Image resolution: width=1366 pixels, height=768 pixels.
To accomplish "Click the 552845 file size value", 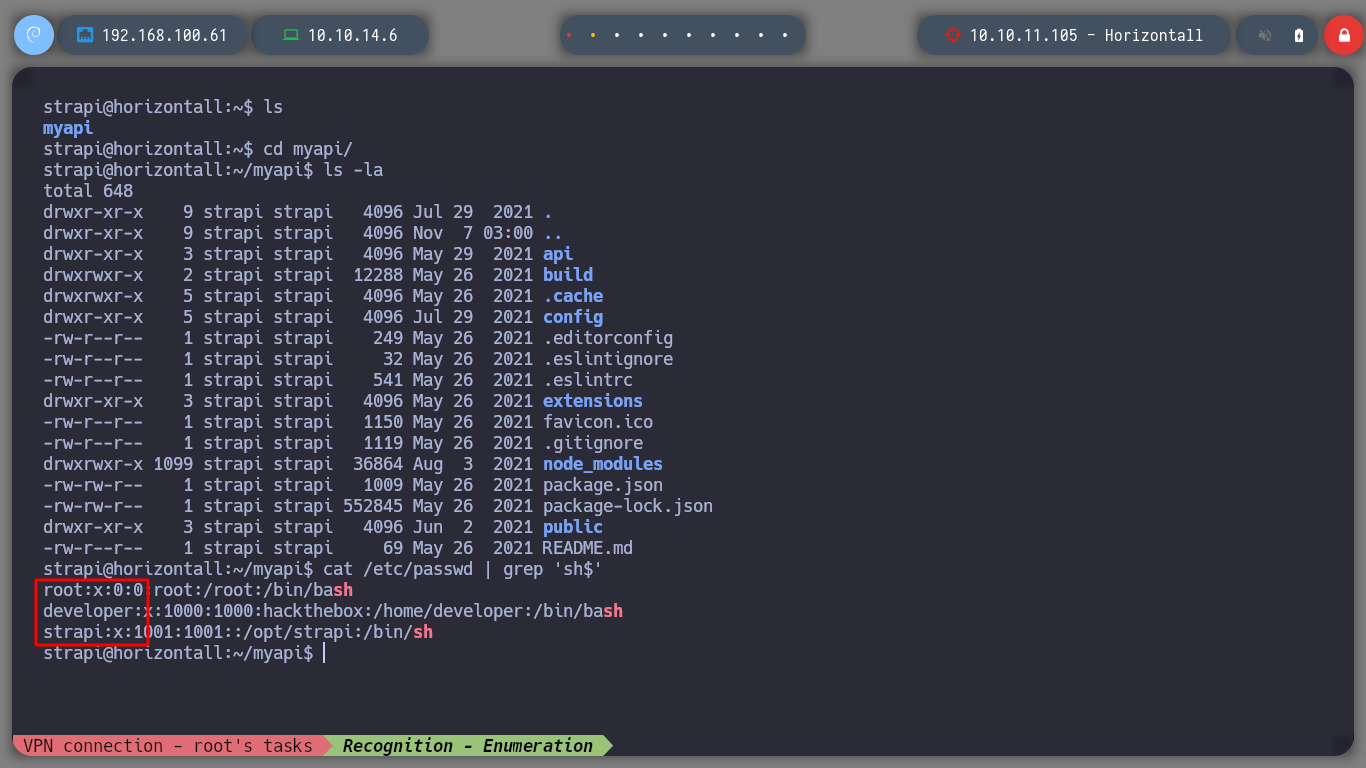I will (373, 506).
